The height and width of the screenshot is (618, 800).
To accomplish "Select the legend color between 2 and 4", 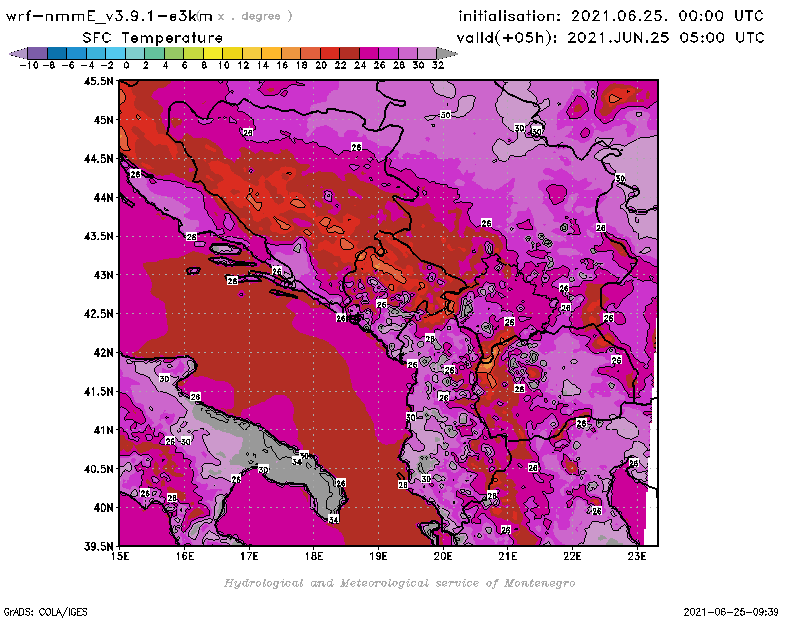I will click(x=155, y=53).
